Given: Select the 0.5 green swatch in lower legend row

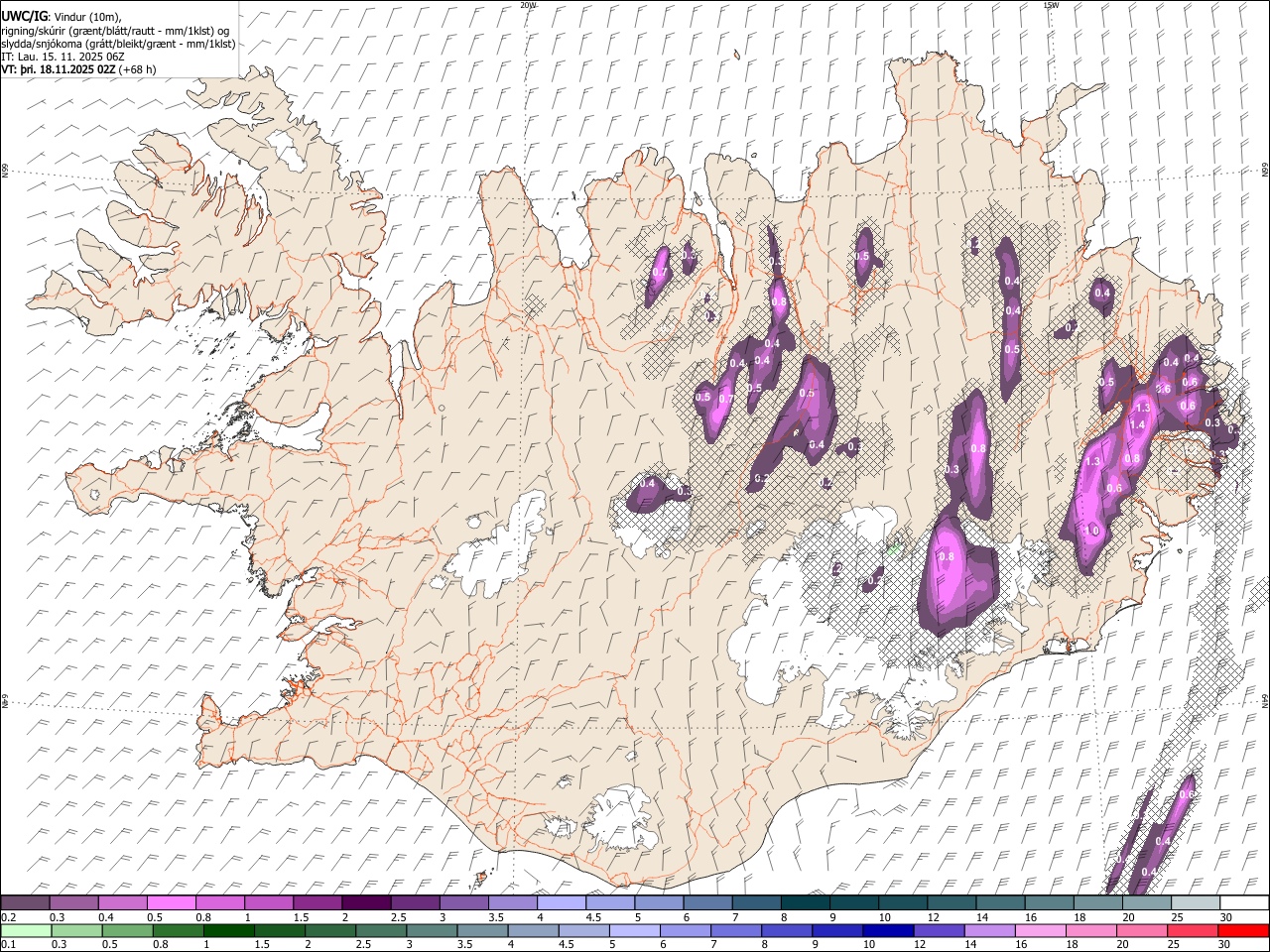Looking at the screenshot, I should [127, 930].
